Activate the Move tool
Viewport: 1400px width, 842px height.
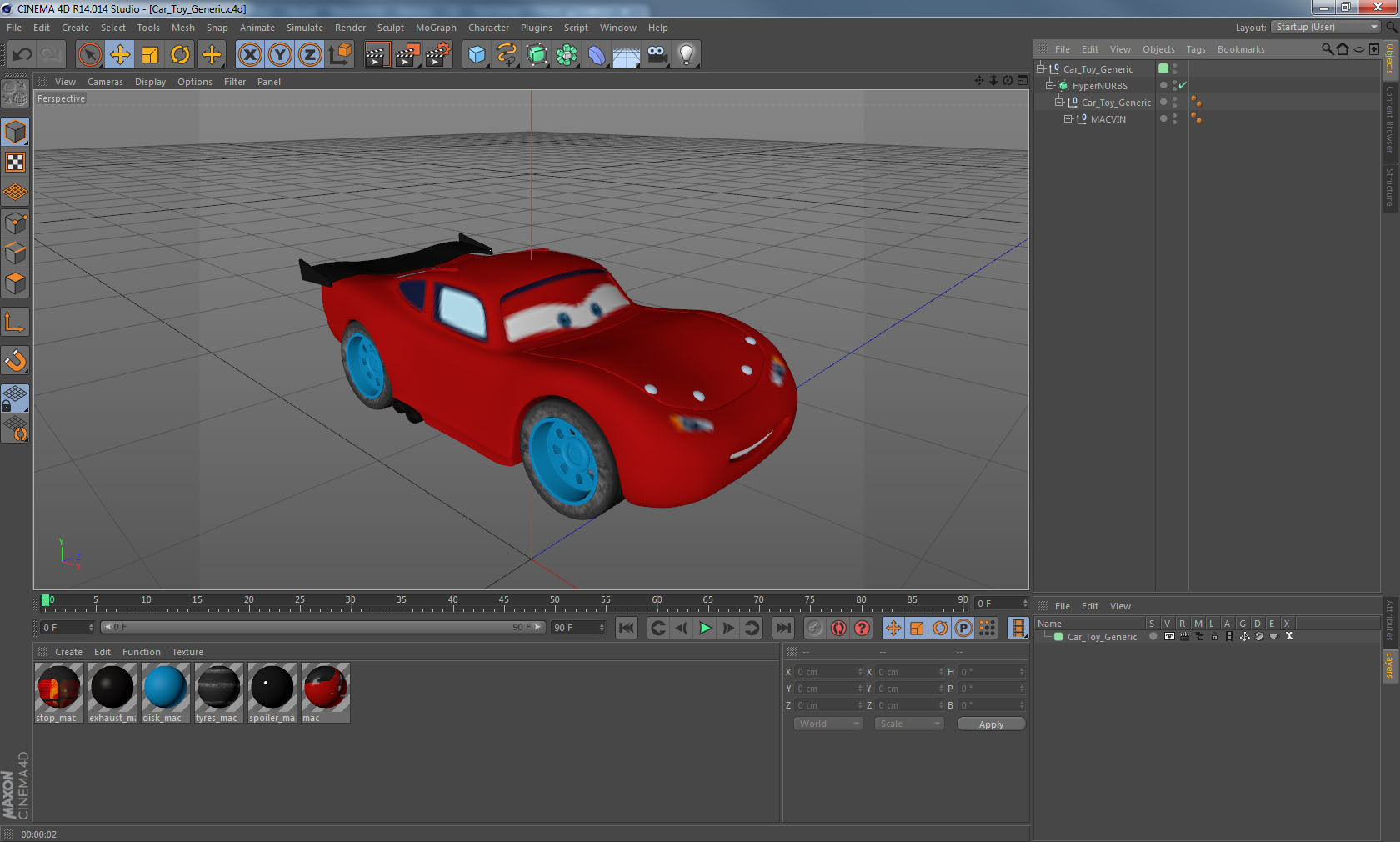(x=120, y=55)
